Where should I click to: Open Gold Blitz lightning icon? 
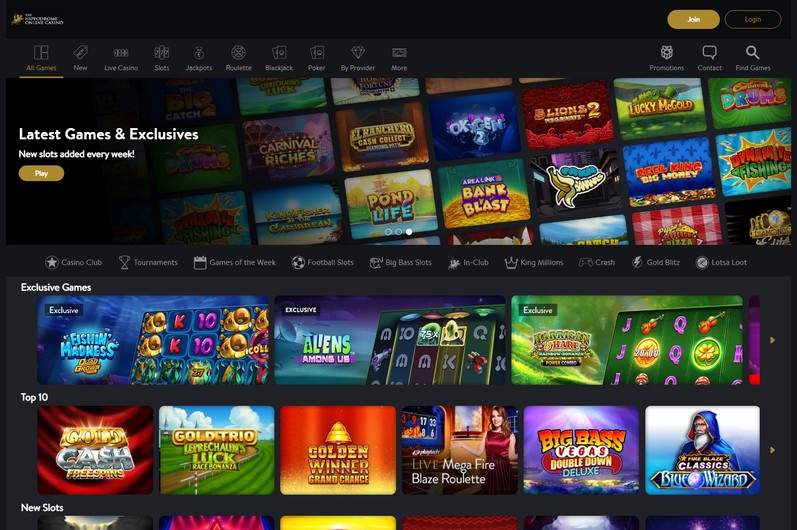(637, 262)
